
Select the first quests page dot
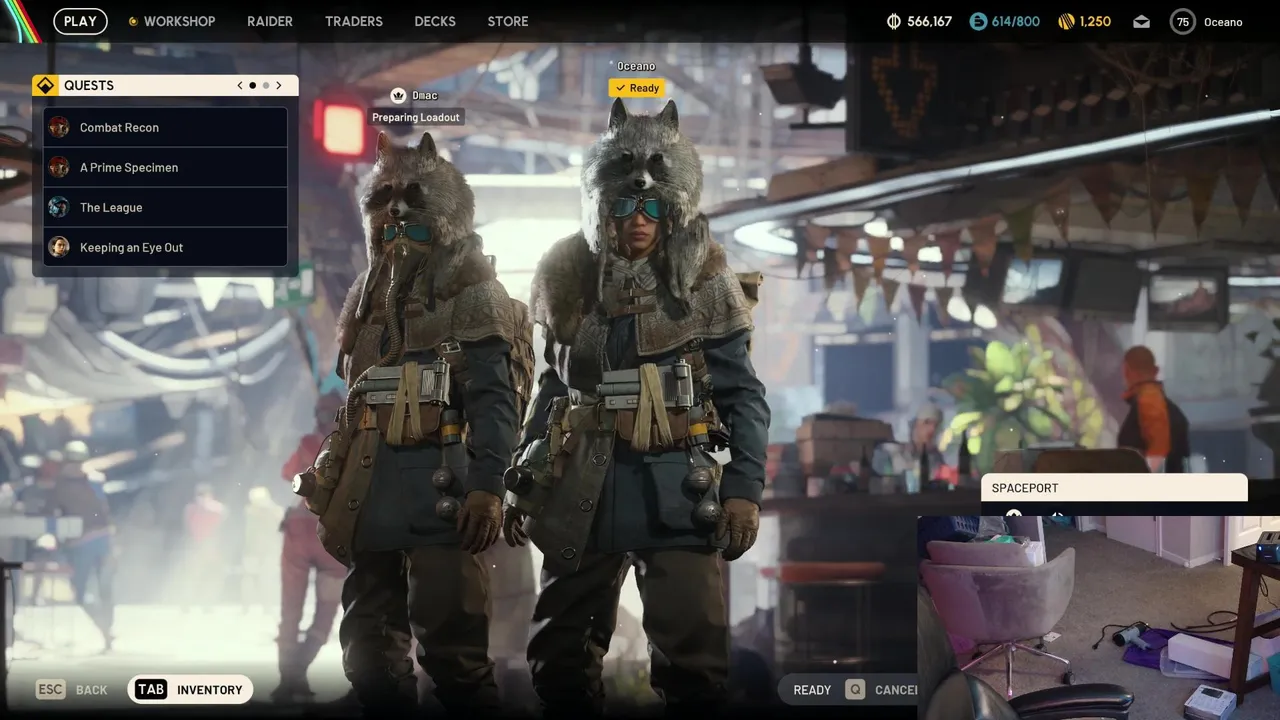pos(253,85)
